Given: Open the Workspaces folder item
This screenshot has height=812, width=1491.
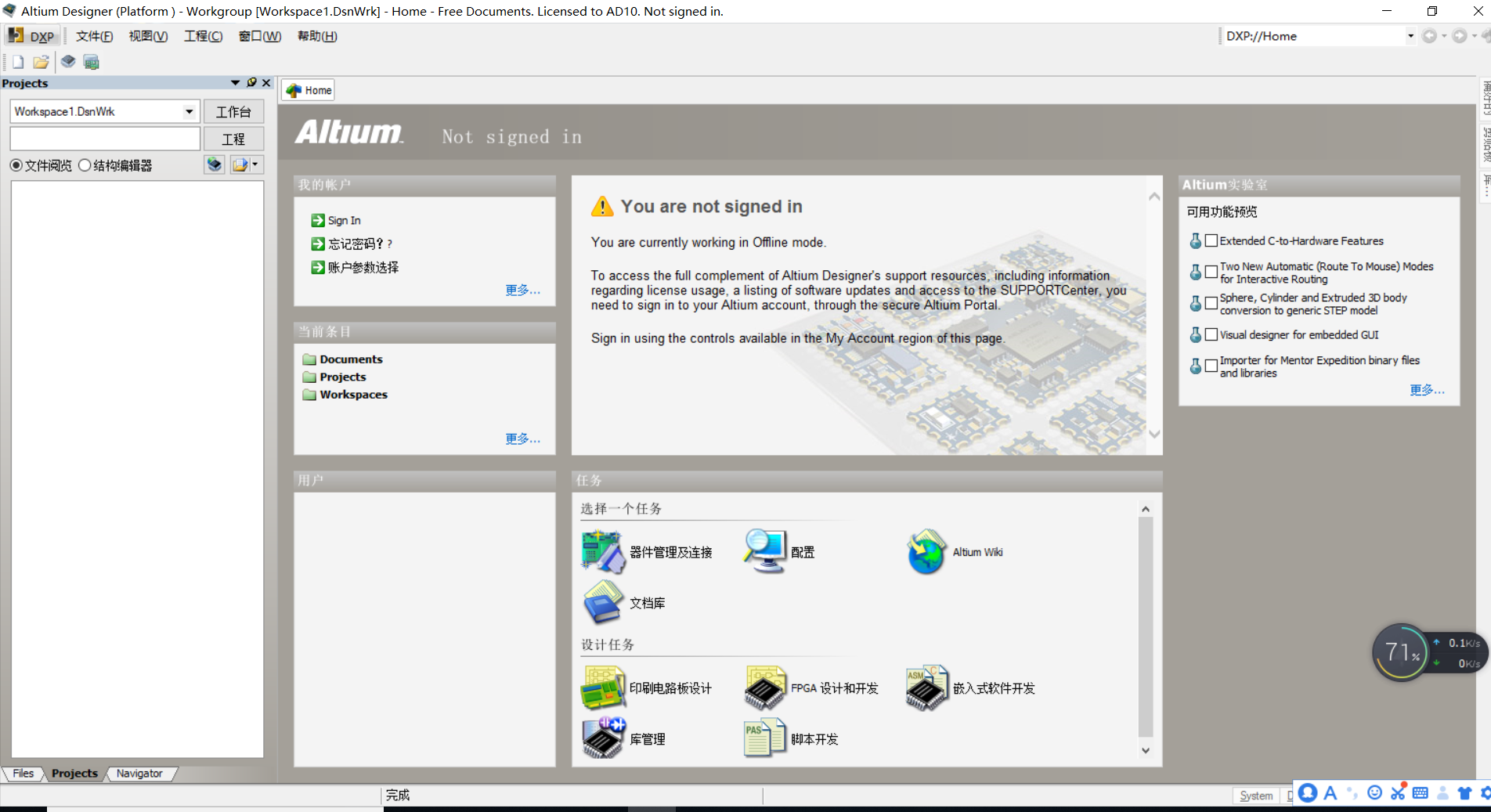Looking at the screenshot, I should point(353,395).
